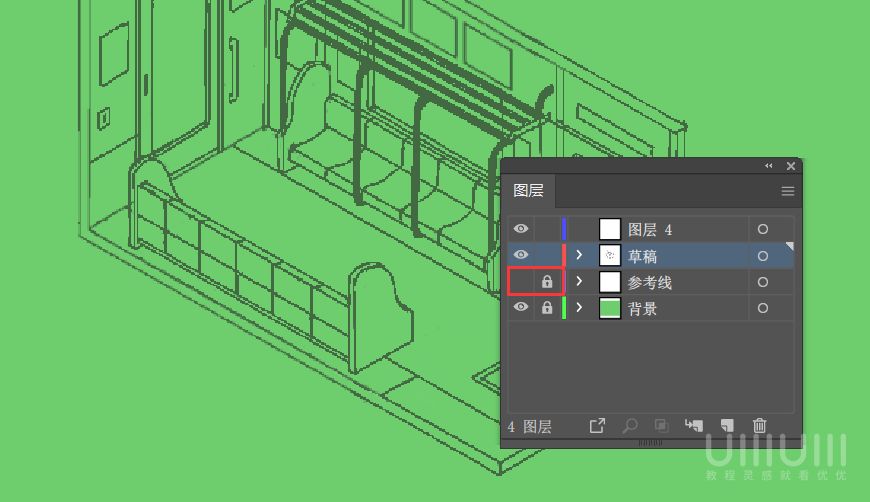Unlock the 参考线 layer via lock icon
Viewport: 870px width, 502px height.
(x=547, y=282)
